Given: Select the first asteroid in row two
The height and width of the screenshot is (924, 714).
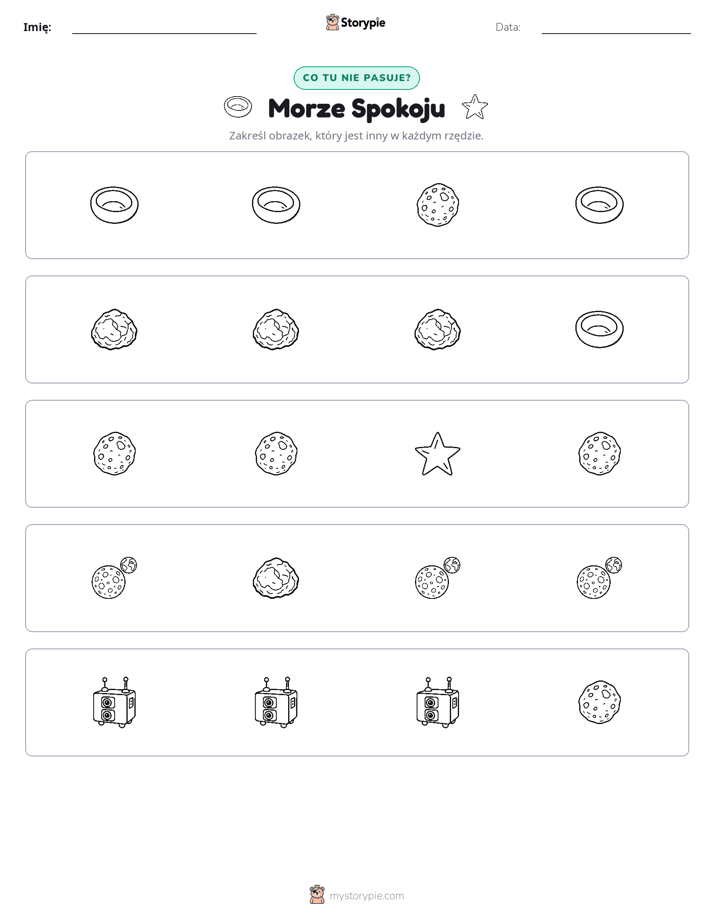Looking at the screenshot, I should 114,329.
